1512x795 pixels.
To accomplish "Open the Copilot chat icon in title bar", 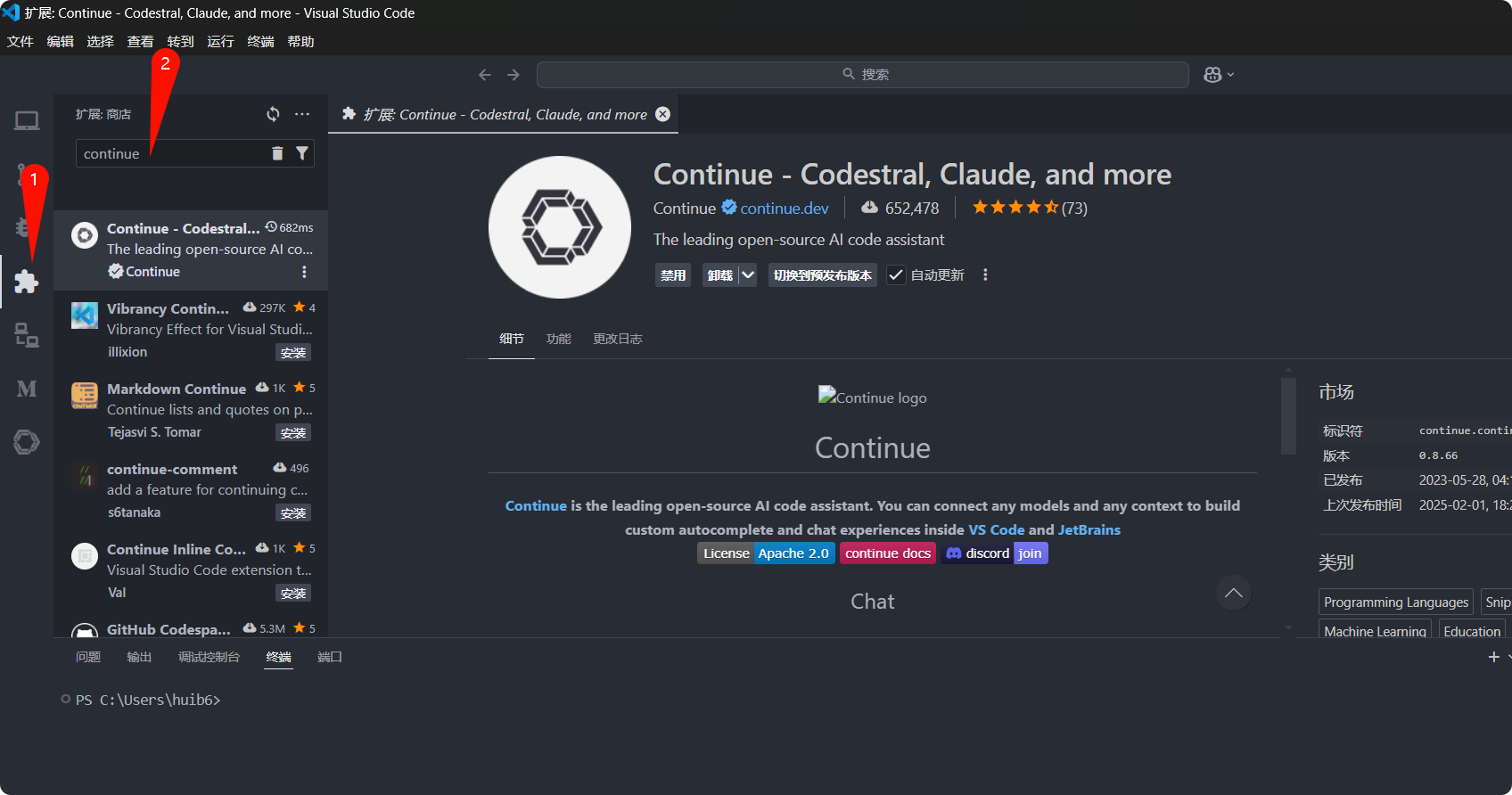I will (1212, 75).
